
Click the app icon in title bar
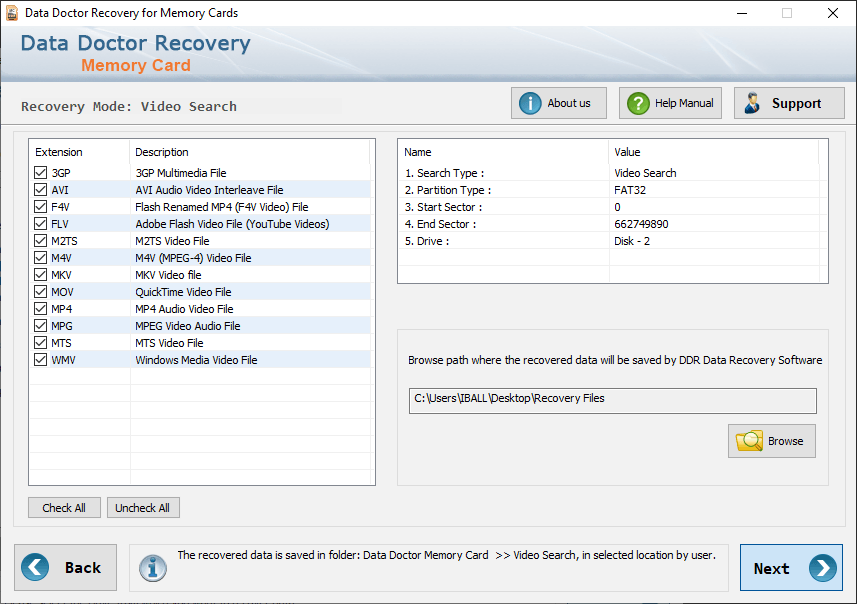[x=11, y=13]
